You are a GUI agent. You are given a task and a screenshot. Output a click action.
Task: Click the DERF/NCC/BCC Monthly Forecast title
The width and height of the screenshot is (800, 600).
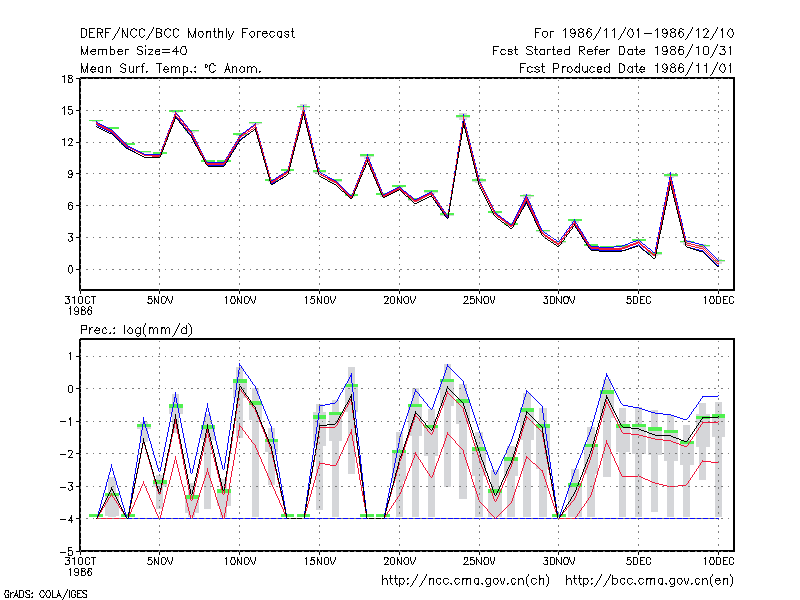pyautogui.click(x=187, y=34)
